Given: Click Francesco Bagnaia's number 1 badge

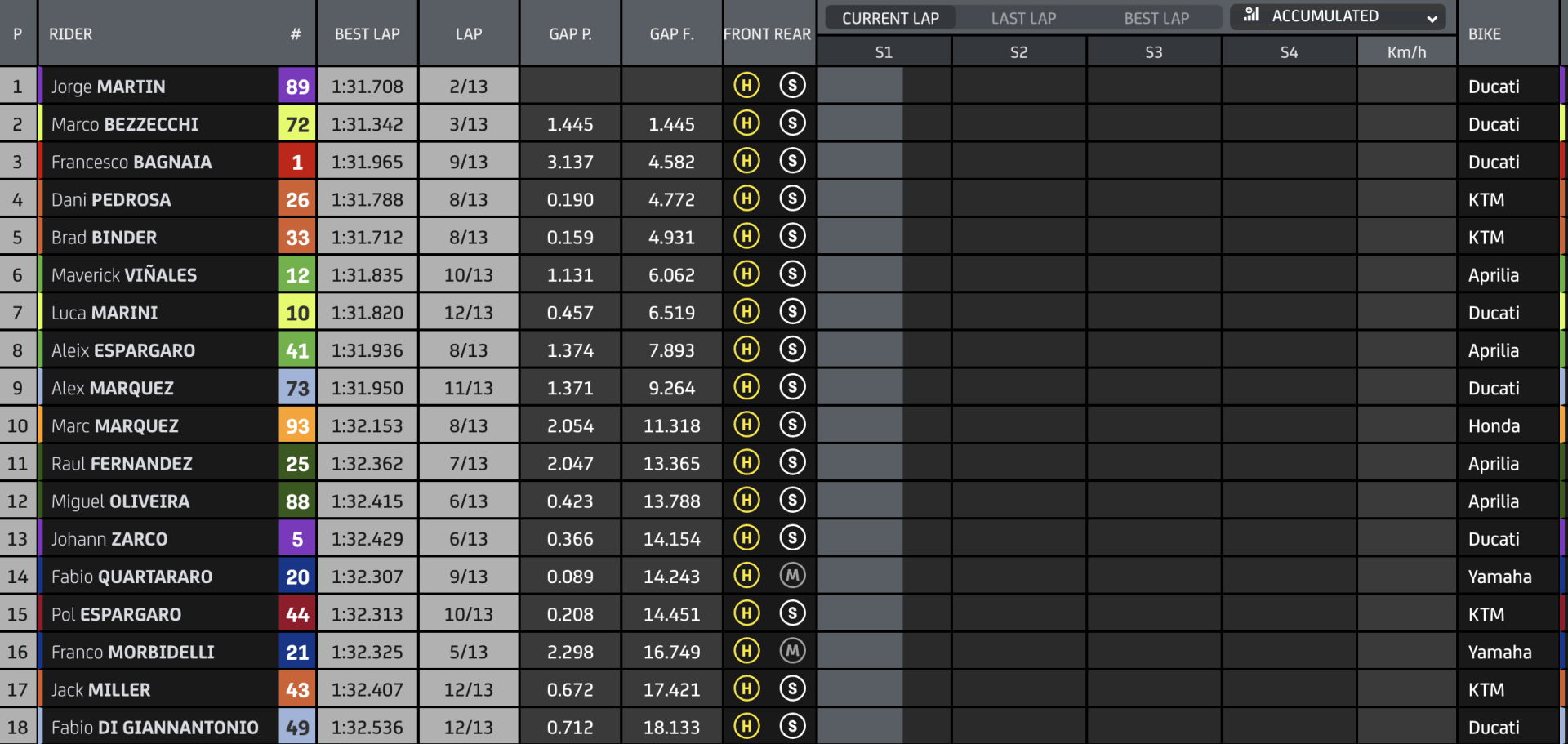Looking at the screenshot, I should pos(297,162).
